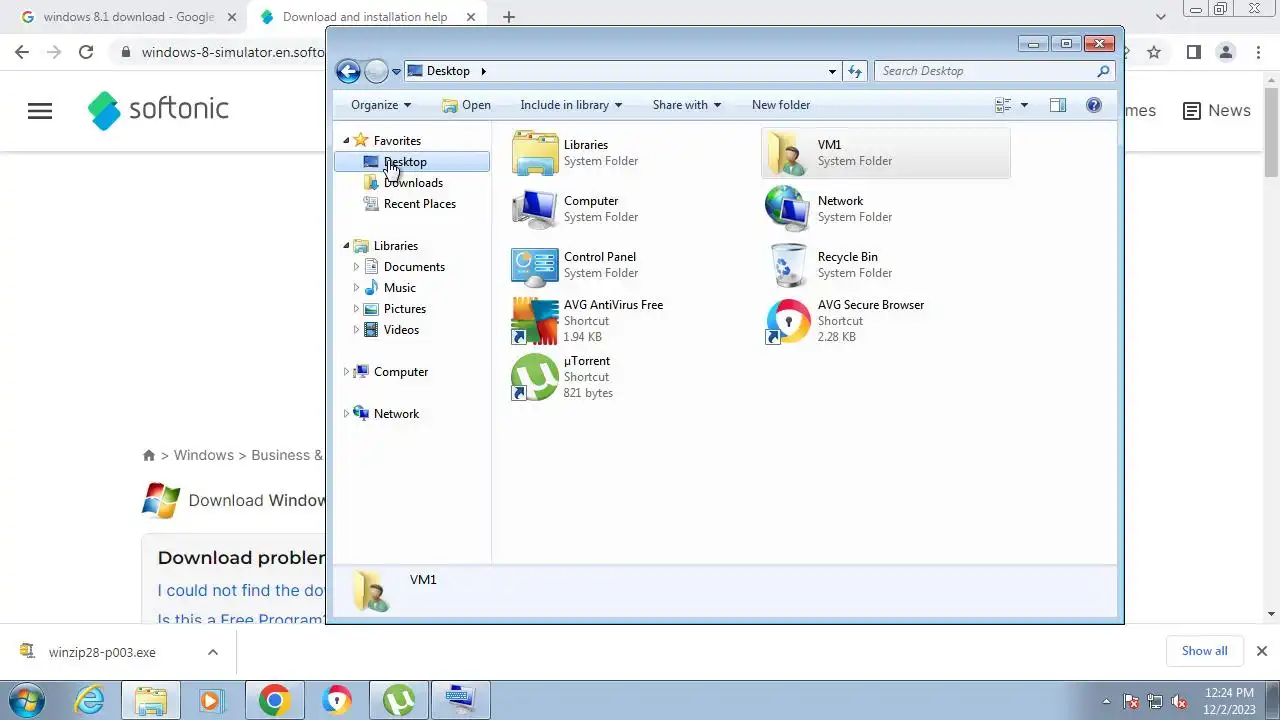Screen dimensions: 1280x720
Task: Expand Computer in navigation pane
Action: (346, 372)
